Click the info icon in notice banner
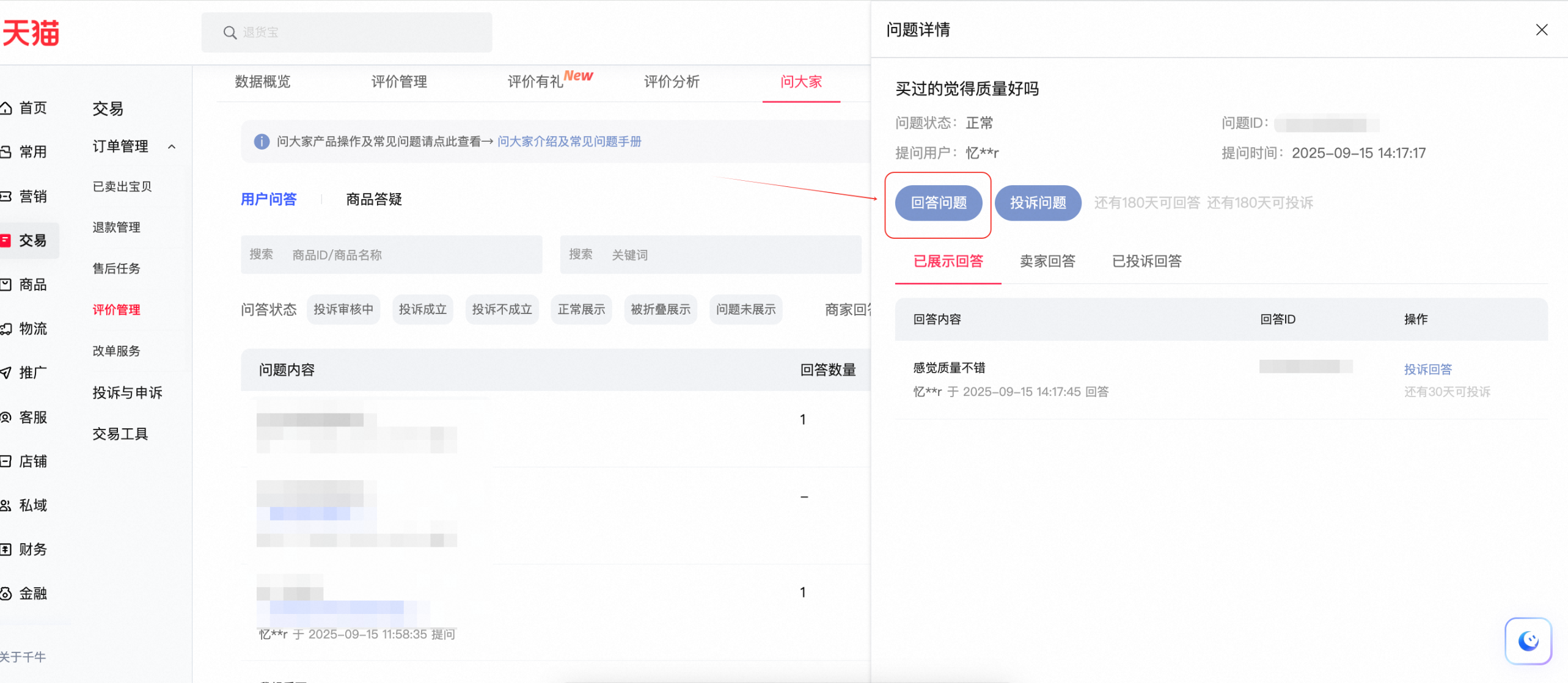The width and height of the screenshot is (1568, 683). 262,142
